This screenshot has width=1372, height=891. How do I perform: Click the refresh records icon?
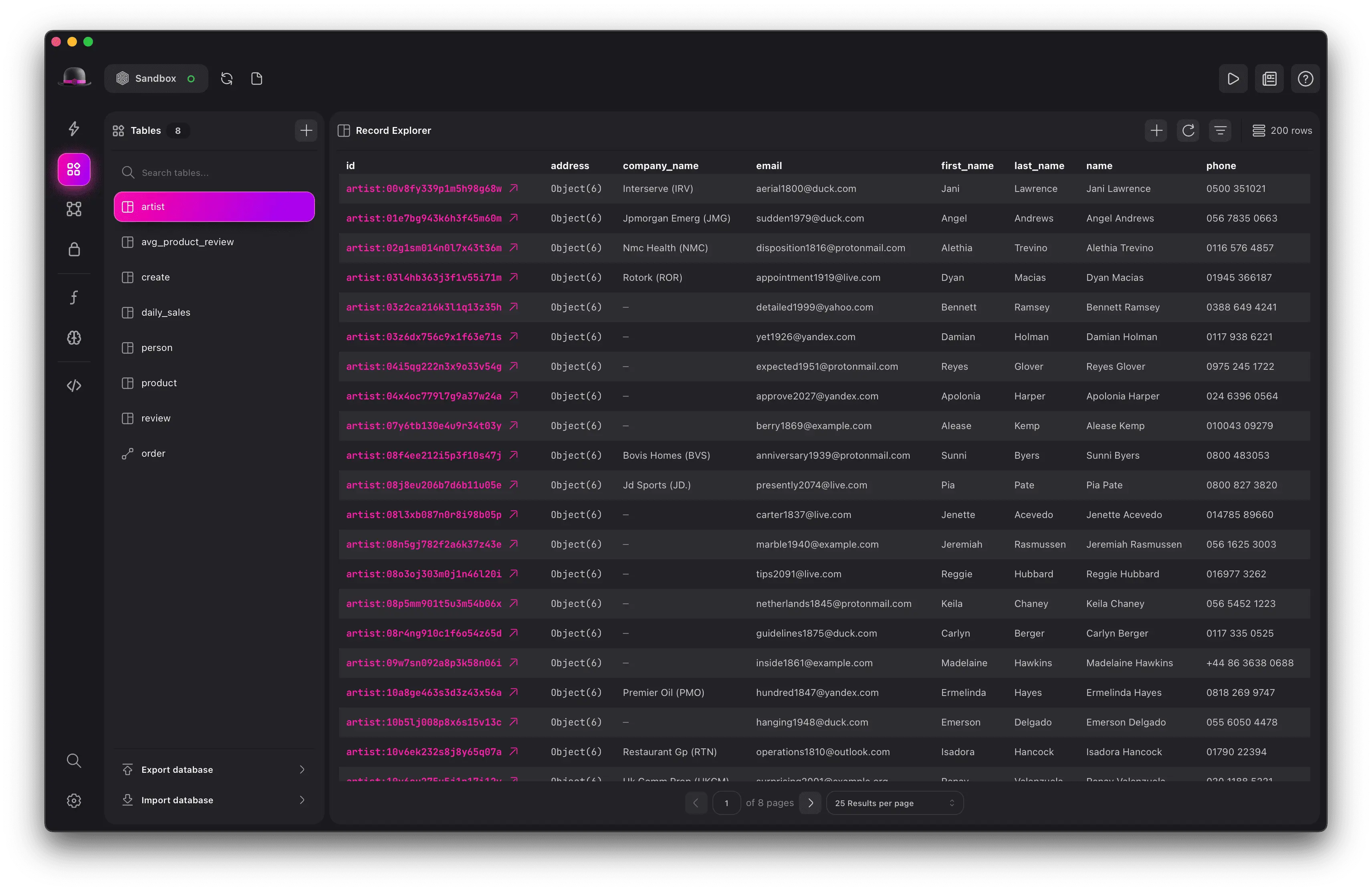pyautogui.click(x=1188, y=130)
